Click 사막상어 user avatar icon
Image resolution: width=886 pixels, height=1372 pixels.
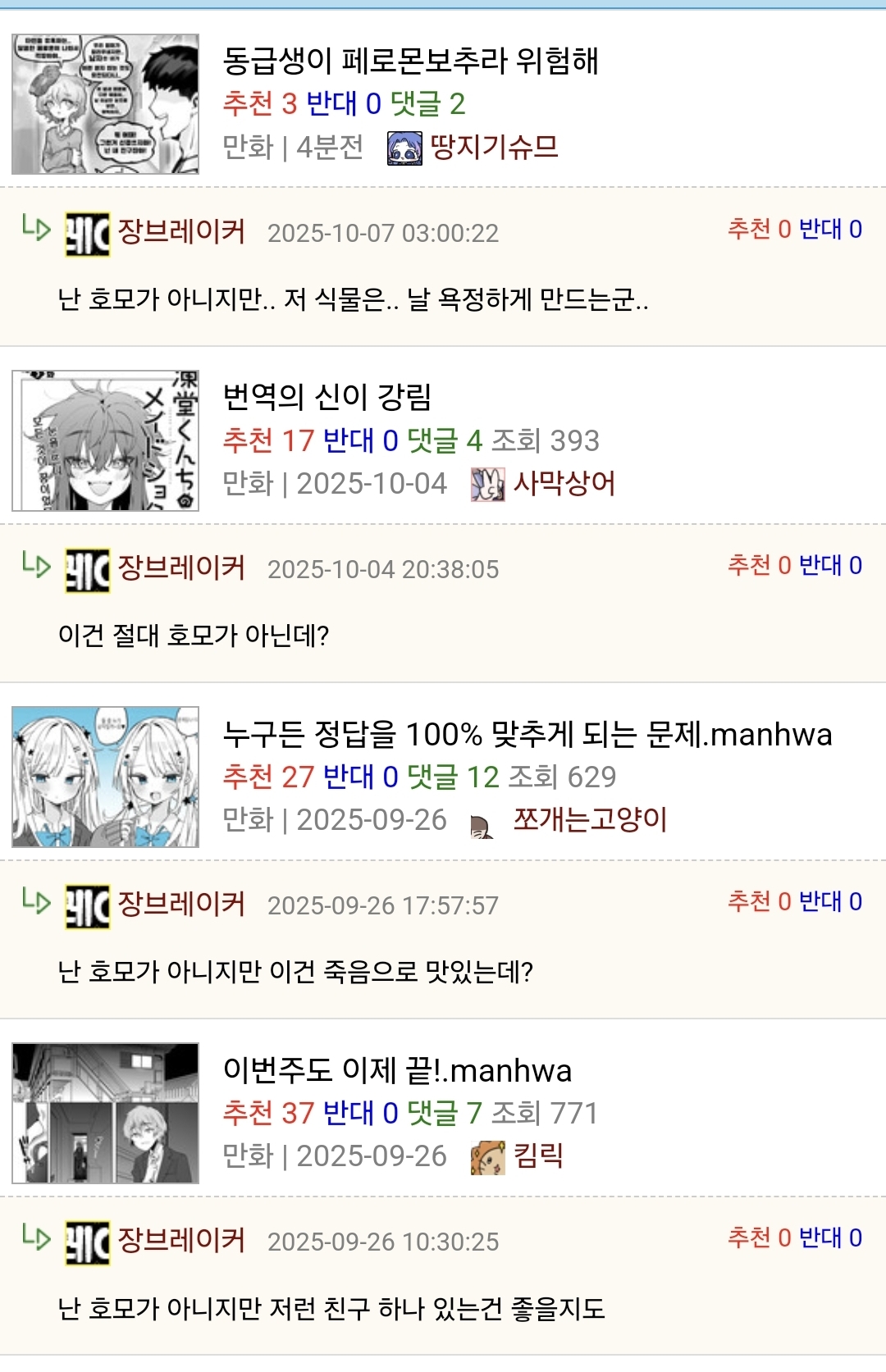pyautogui.click(x=487, y=485)
